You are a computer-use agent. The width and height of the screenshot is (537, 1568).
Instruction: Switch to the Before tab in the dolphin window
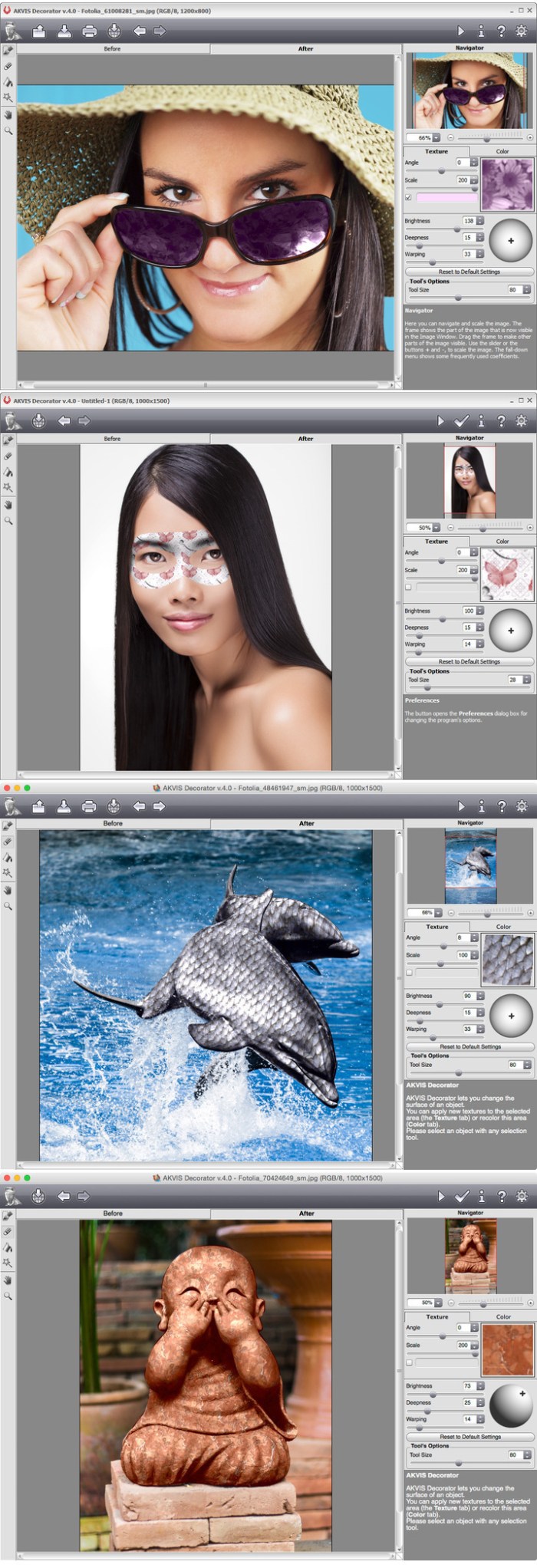point(113,823)
